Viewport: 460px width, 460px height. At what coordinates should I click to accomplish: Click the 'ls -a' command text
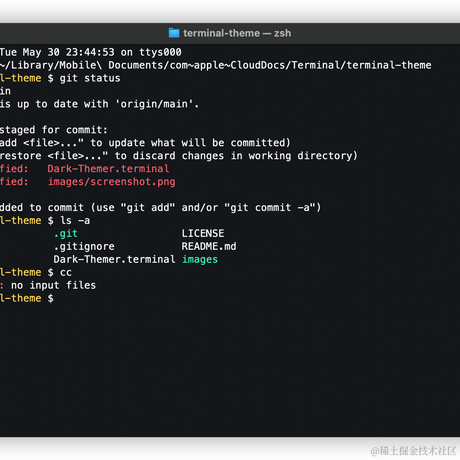click(75, 221)
